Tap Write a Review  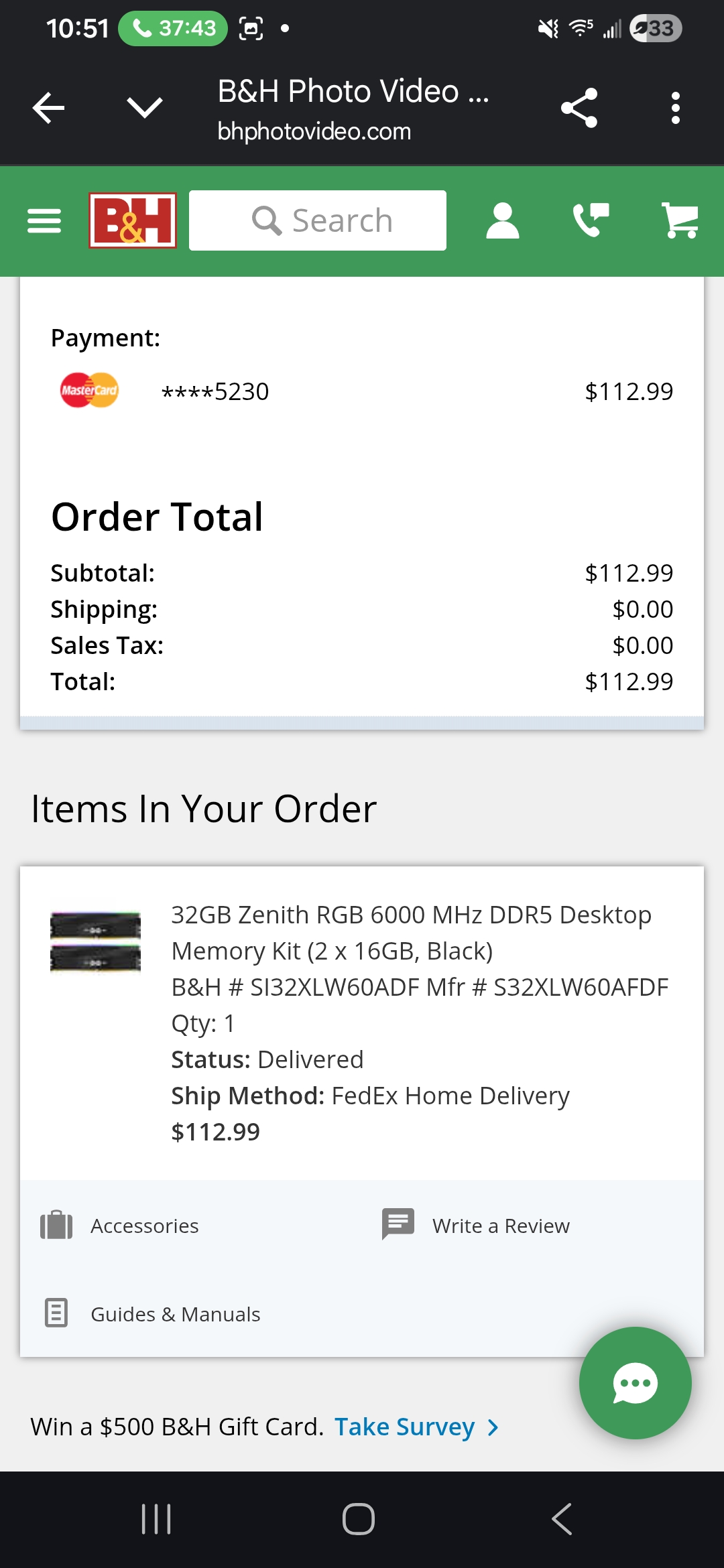[x=500, y=1226]
